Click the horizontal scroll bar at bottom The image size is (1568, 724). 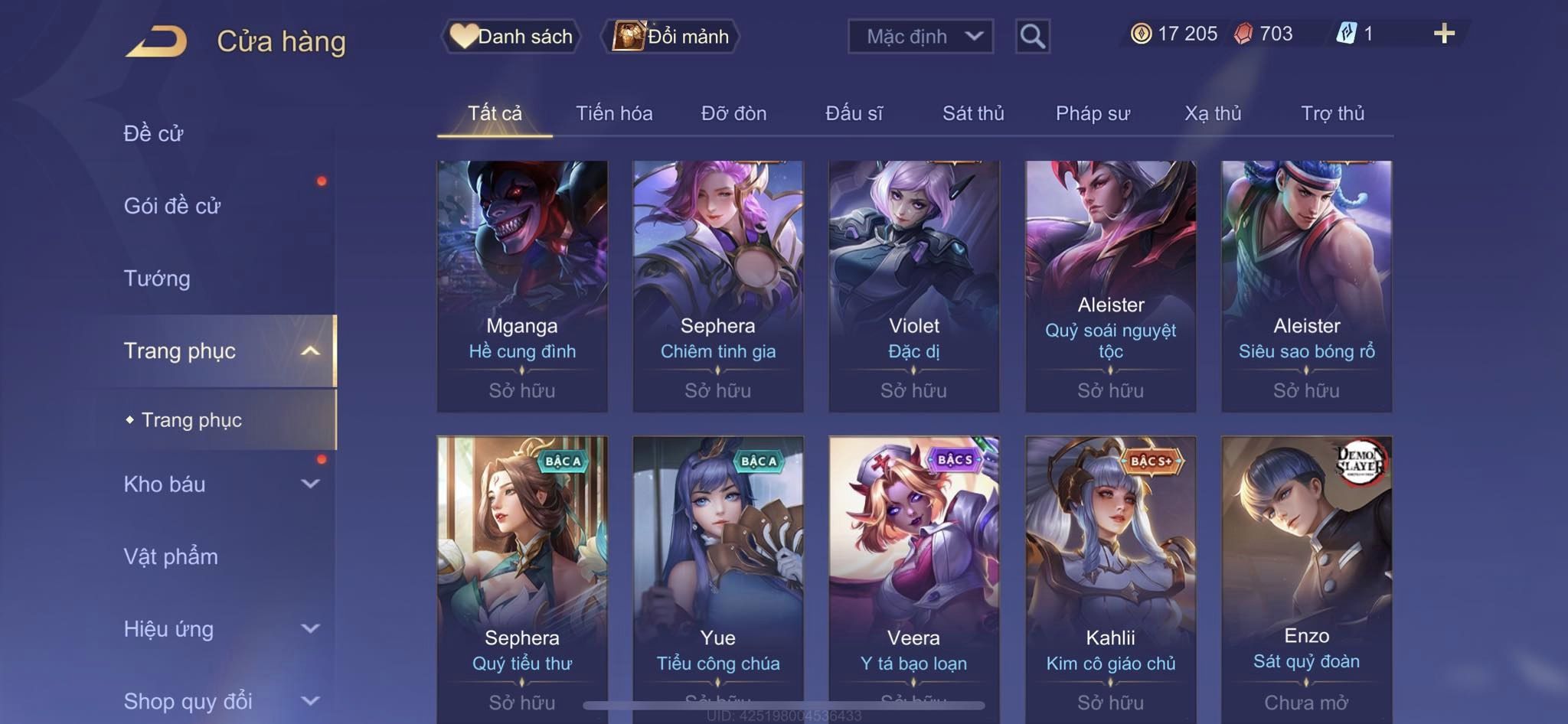point(784,705)
